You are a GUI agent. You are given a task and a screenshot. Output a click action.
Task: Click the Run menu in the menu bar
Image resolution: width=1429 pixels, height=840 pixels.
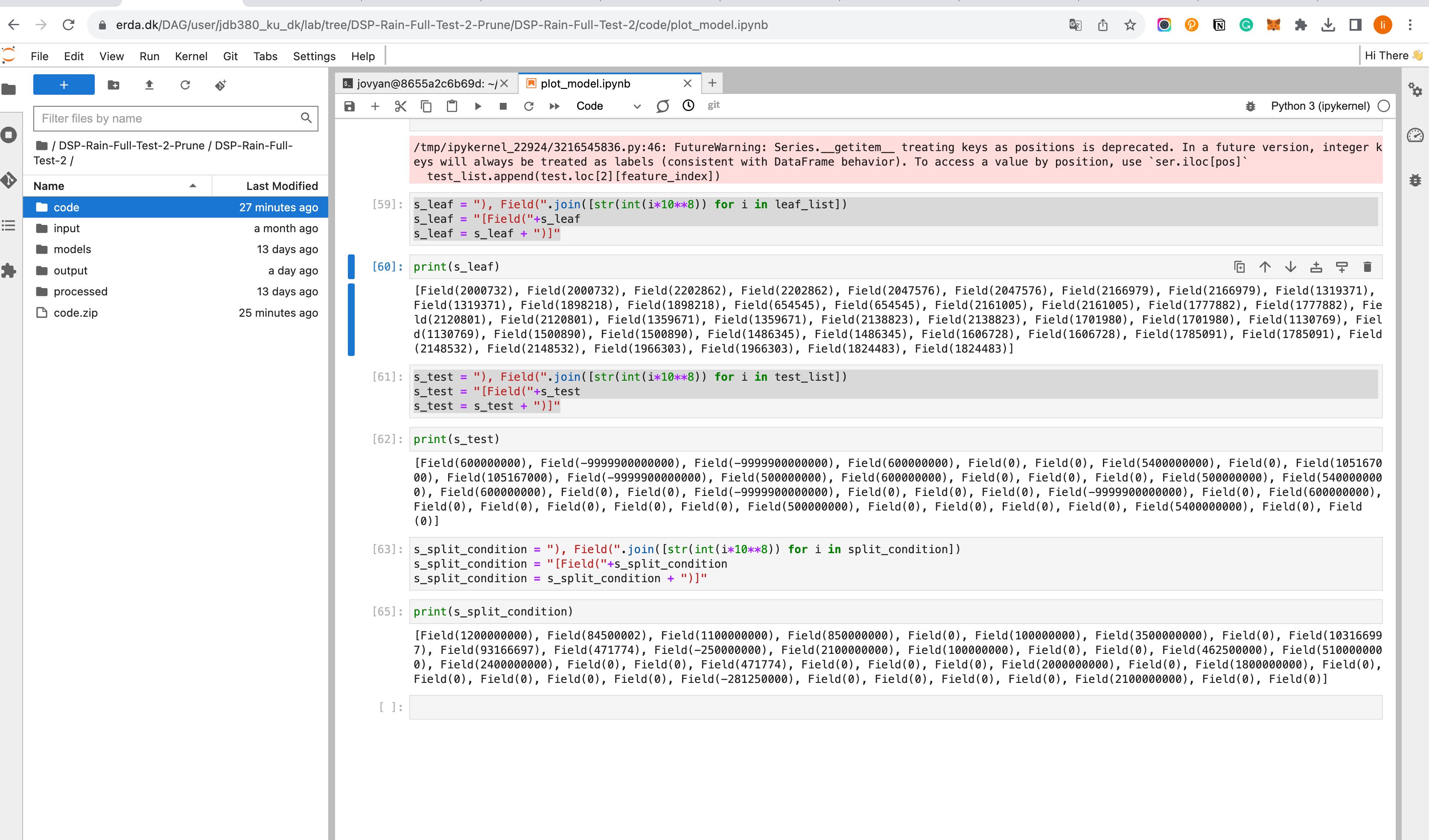(x=149, y=55)
